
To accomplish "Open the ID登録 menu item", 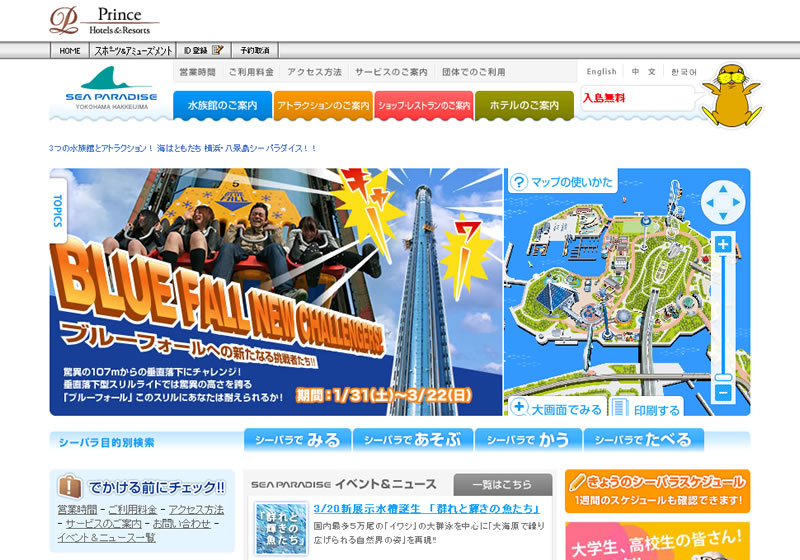I will (x=204, y=50).
